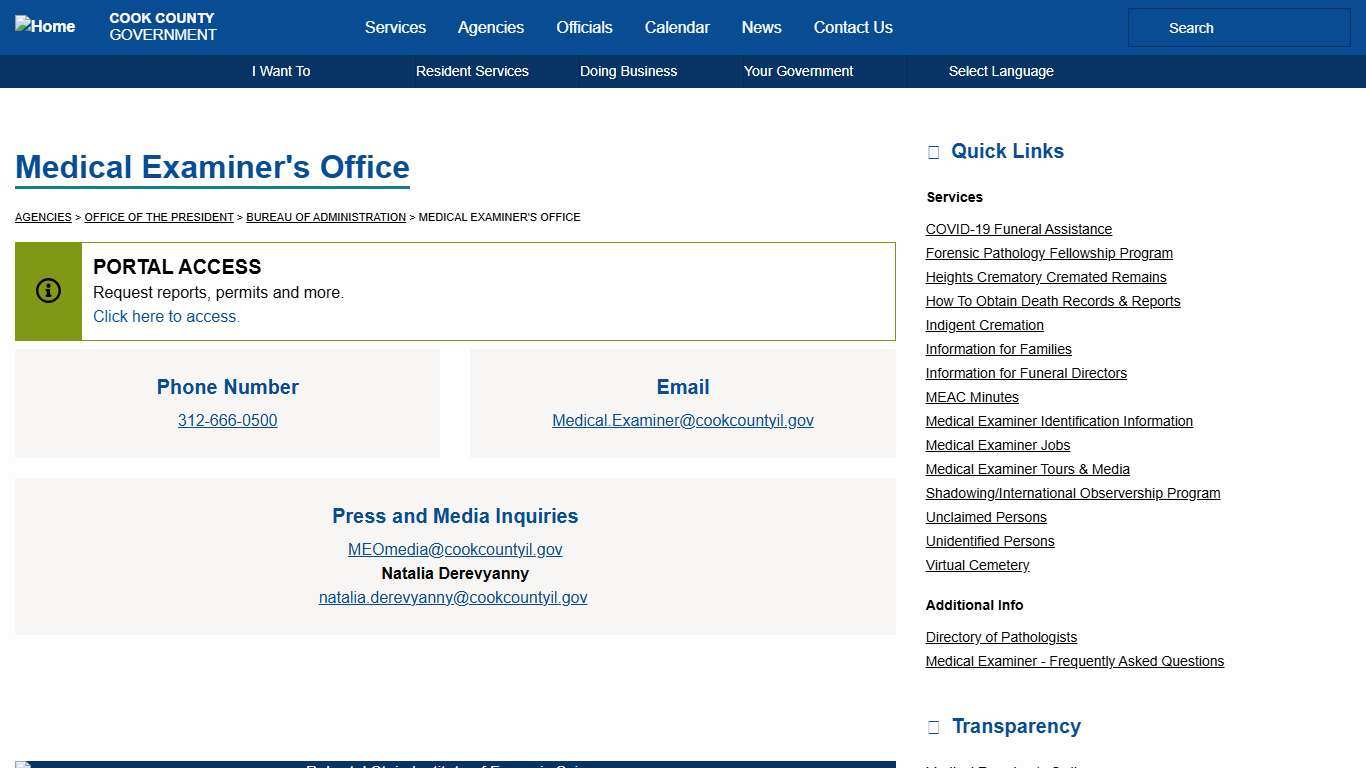Viewport: 1366px width, 768px height.
Task: Go to the Agencies menu item
Action: coord(490,27)
